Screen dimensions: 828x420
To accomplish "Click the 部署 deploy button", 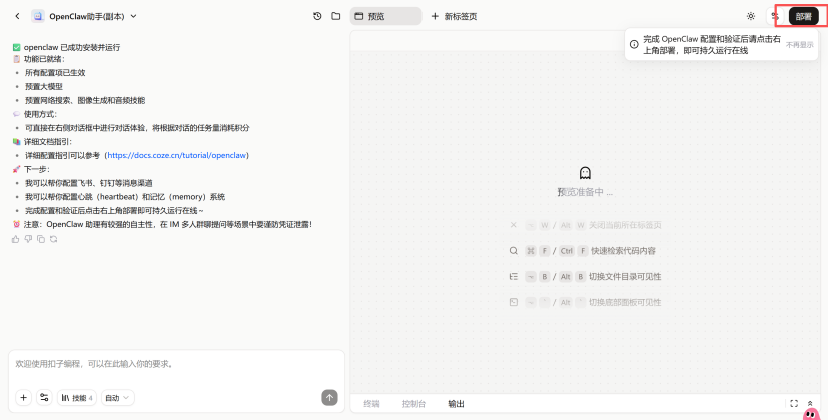I will point(804,16).
